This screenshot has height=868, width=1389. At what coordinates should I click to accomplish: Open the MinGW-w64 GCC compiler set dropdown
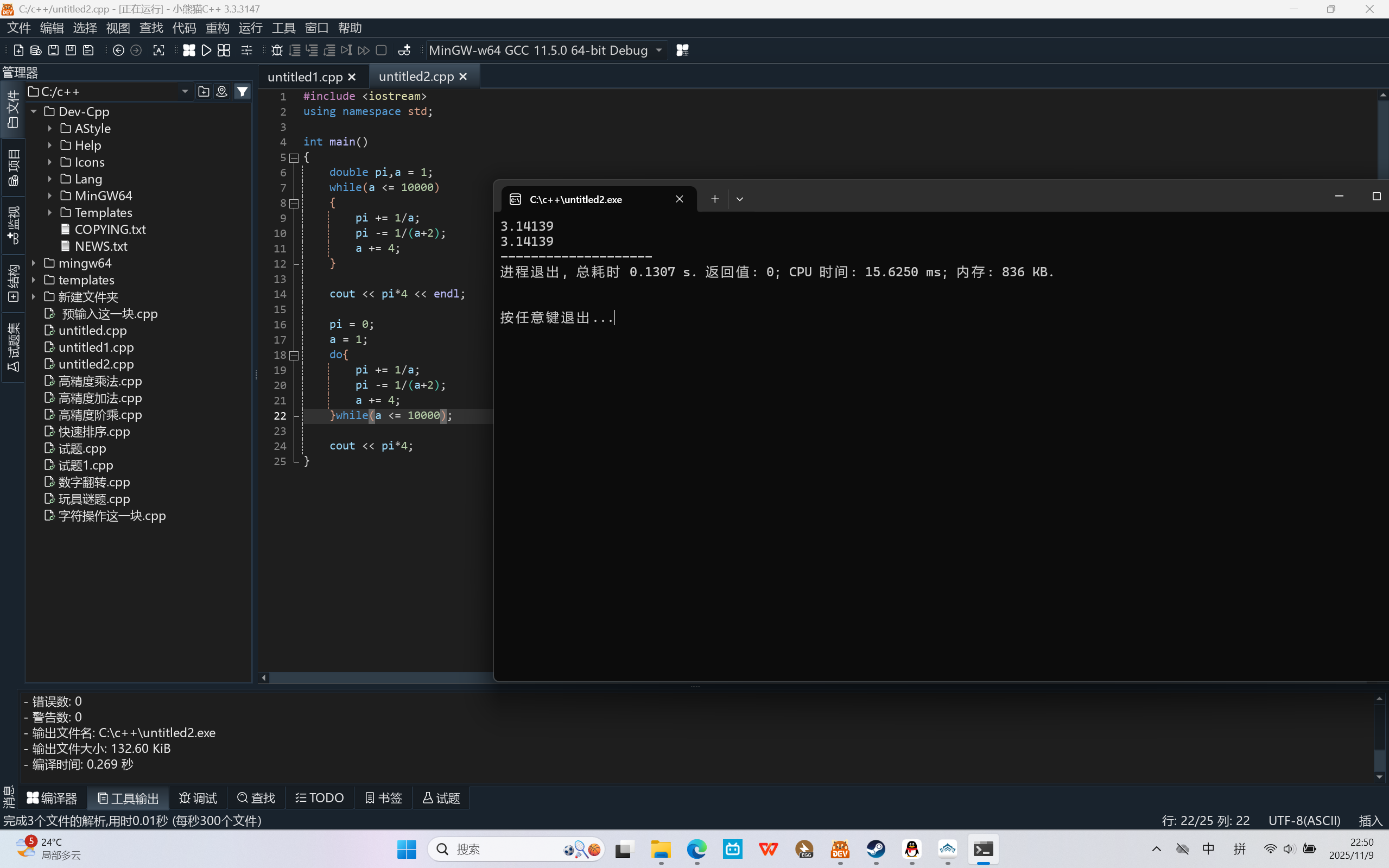(659, 50)
